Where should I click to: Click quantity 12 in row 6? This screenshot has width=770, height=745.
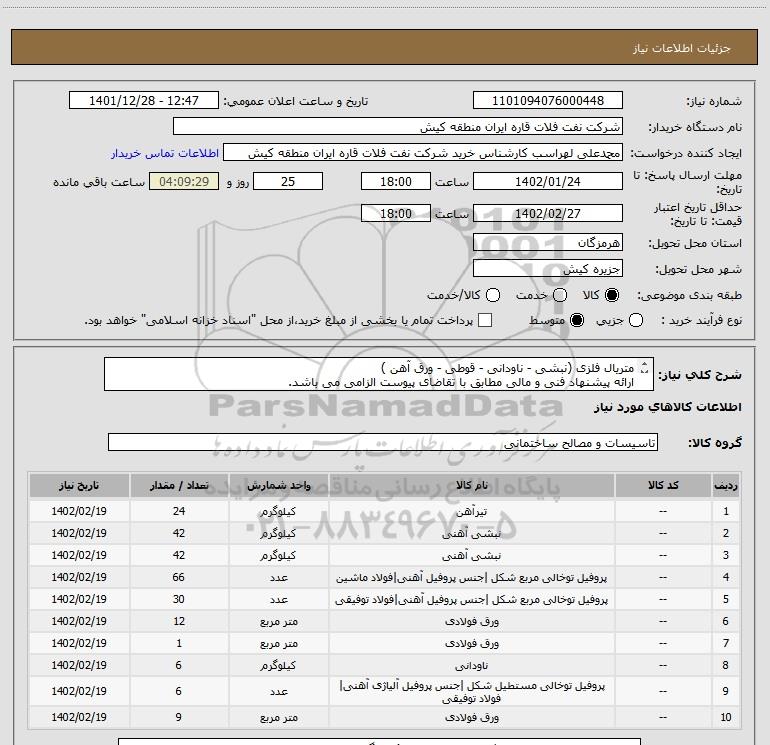(x=179, y=621)
